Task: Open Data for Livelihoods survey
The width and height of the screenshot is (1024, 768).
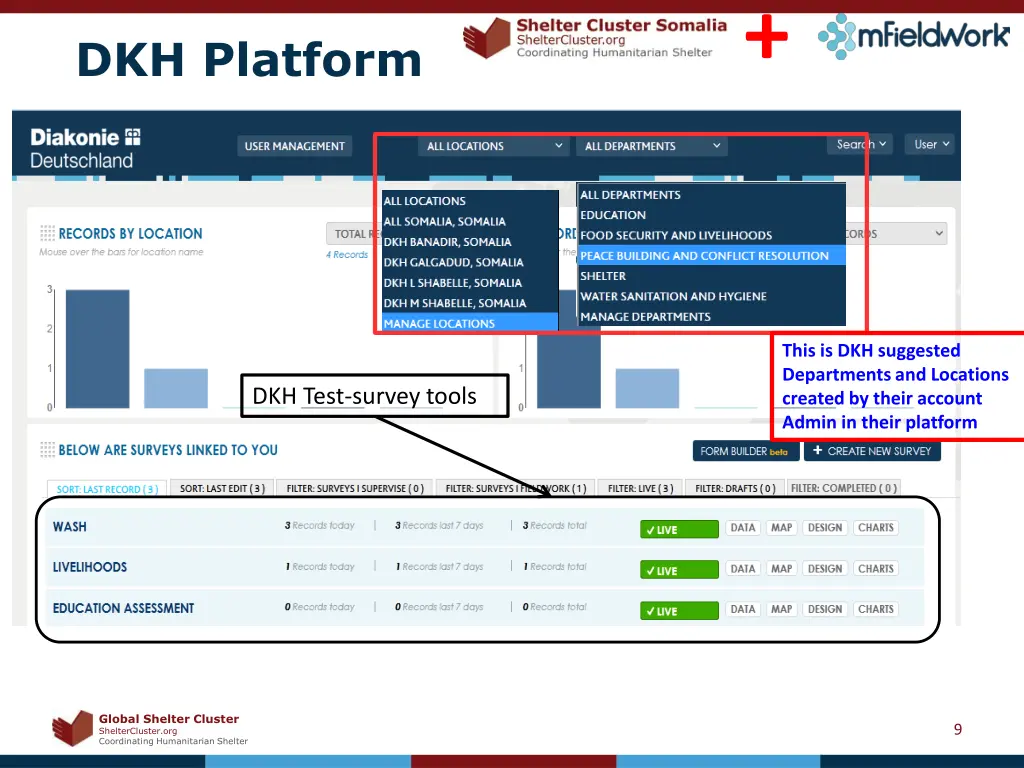Action: click(x=743, y=569)
